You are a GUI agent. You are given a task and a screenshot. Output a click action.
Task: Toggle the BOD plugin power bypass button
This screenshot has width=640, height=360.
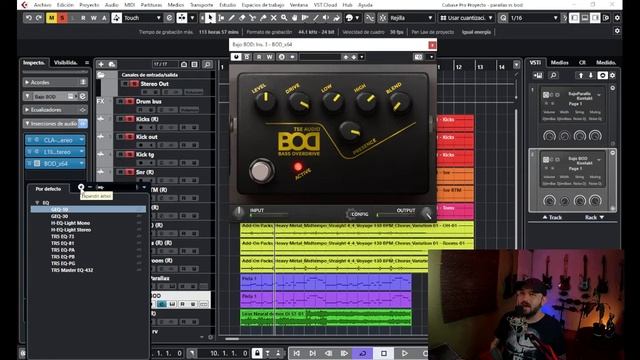point(236,57)
